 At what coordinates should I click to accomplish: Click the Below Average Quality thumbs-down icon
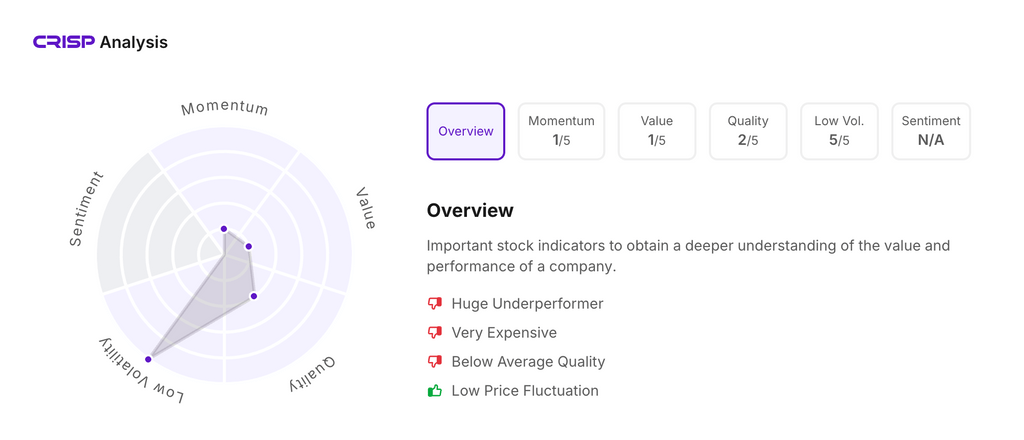point(434,361)
